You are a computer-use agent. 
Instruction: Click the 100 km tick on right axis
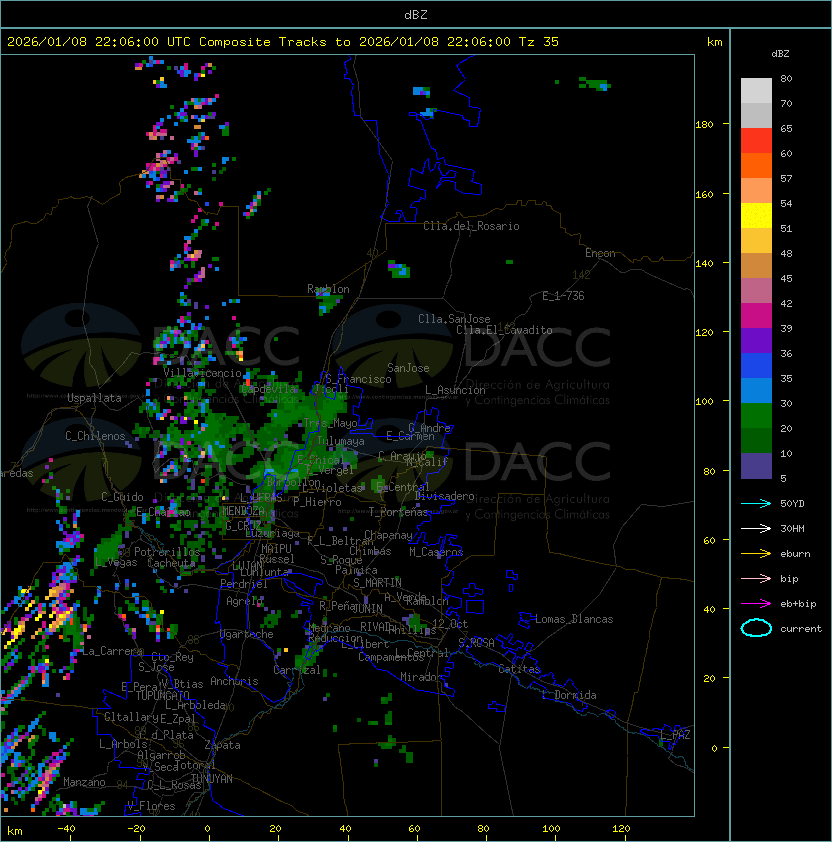[x=704, y=402]
